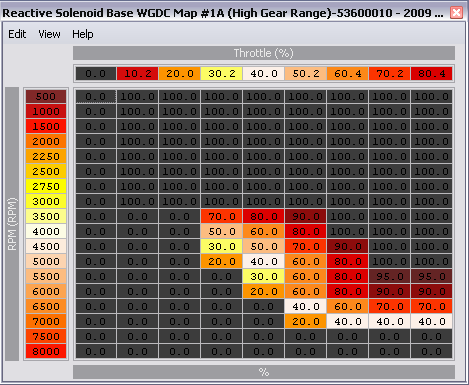
Task: Select the 70.0 cell in the 3500 RPM row
Action: tap(222, 216)
